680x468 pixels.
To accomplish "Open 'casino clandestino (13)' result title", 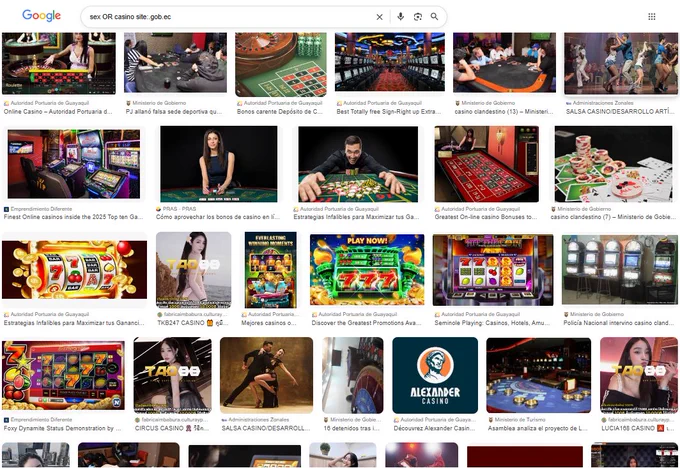I will (x=504, y=112).
